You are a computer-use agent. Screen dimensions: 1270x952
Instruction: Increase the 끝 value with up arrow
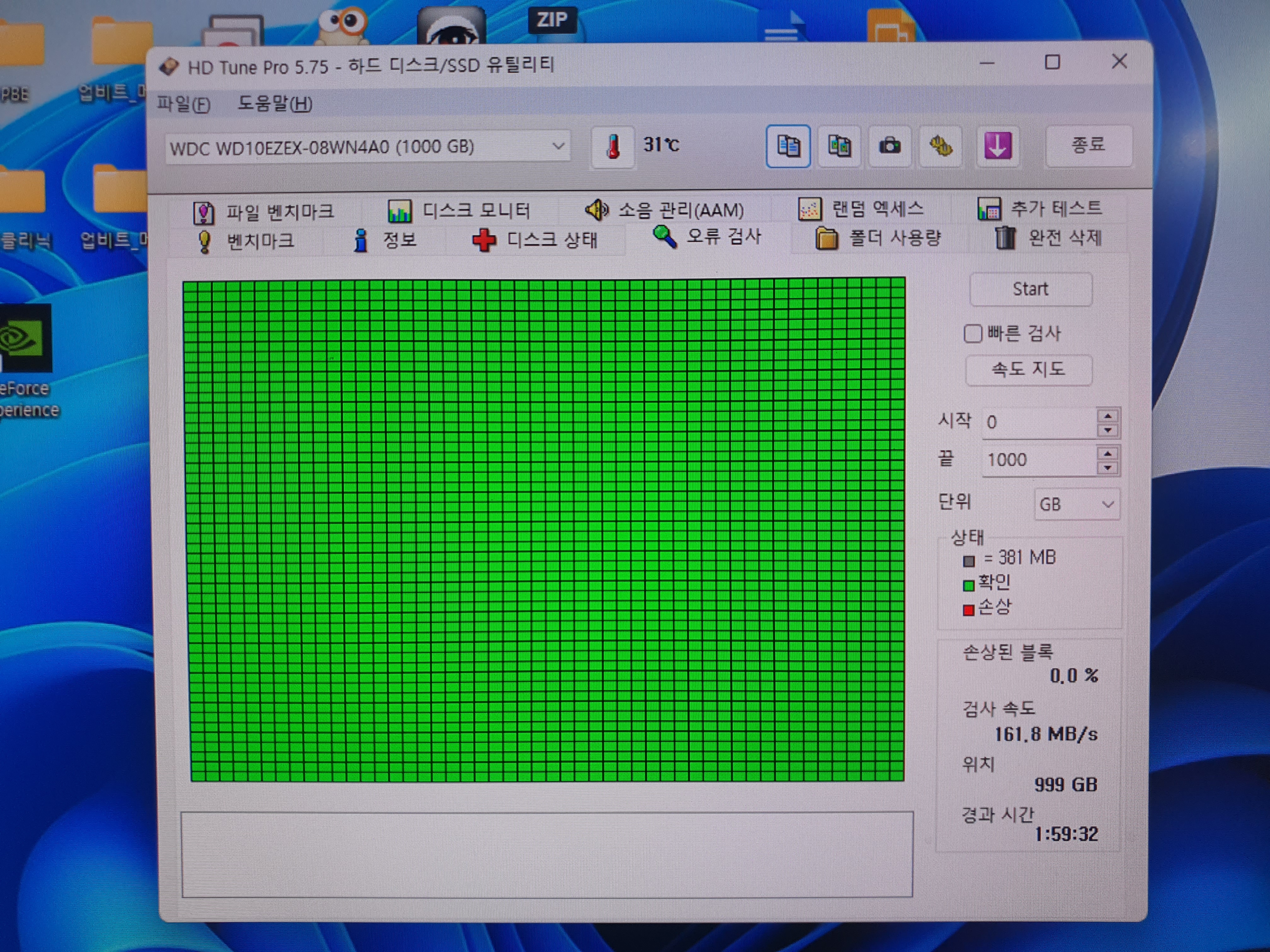1107,453
